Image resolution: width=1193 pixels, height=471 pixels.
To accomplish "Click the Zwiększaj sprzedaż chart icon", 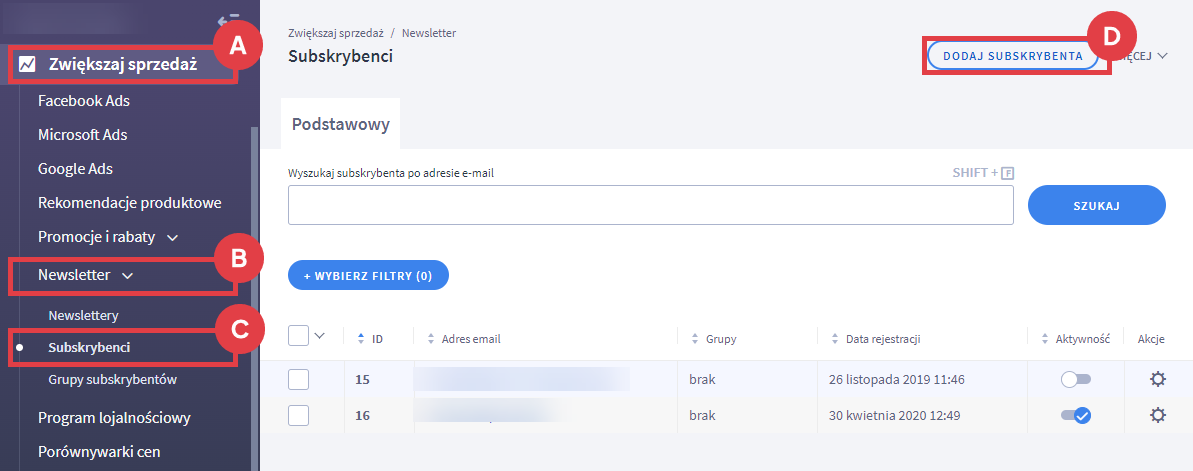I will point(28,64).
